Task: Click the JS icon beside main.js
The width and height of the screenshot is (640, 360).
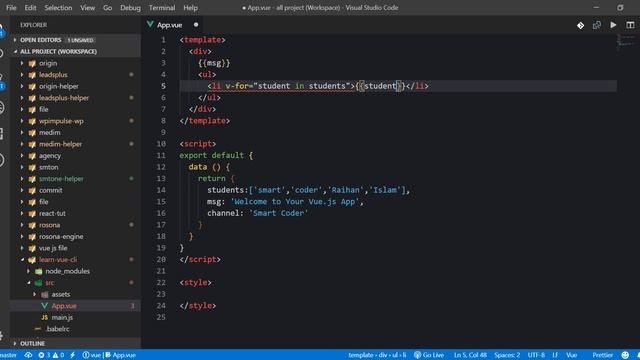Action: (x=44, y=317)
